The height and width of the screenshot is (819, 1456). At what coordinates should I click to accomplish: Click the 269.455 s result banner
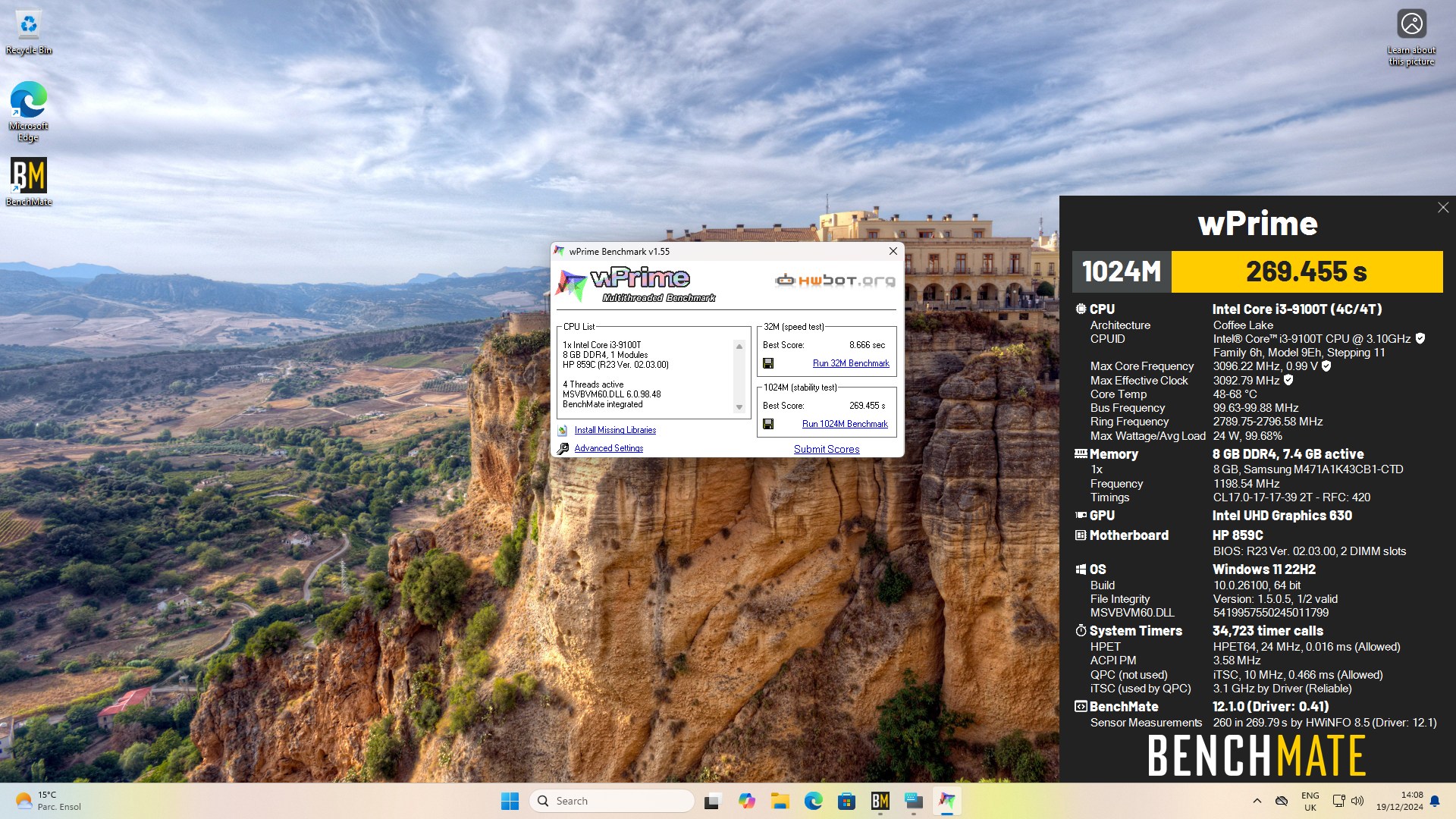pos(1307,271)
